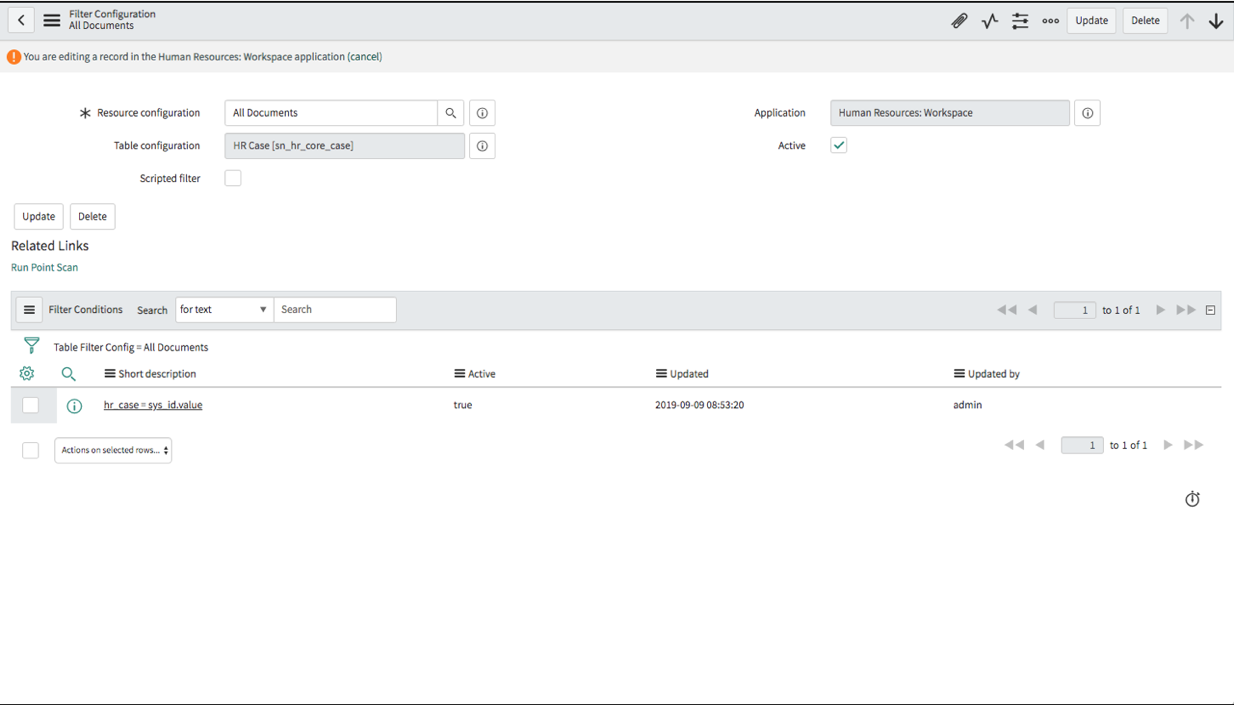Image resolution: width=1234 pixels, height=705 pixels.
Task: Jump to first page in bottom pager
Action: (1013, 445)
